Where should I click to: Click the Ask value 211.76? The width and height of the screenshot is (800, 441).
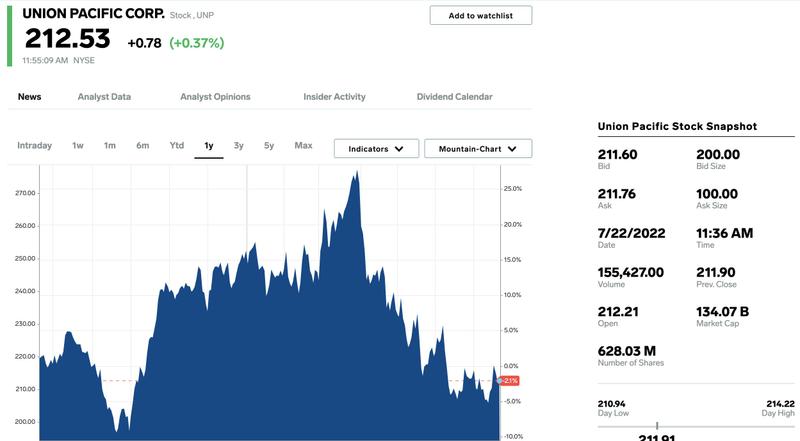(617, 194)
